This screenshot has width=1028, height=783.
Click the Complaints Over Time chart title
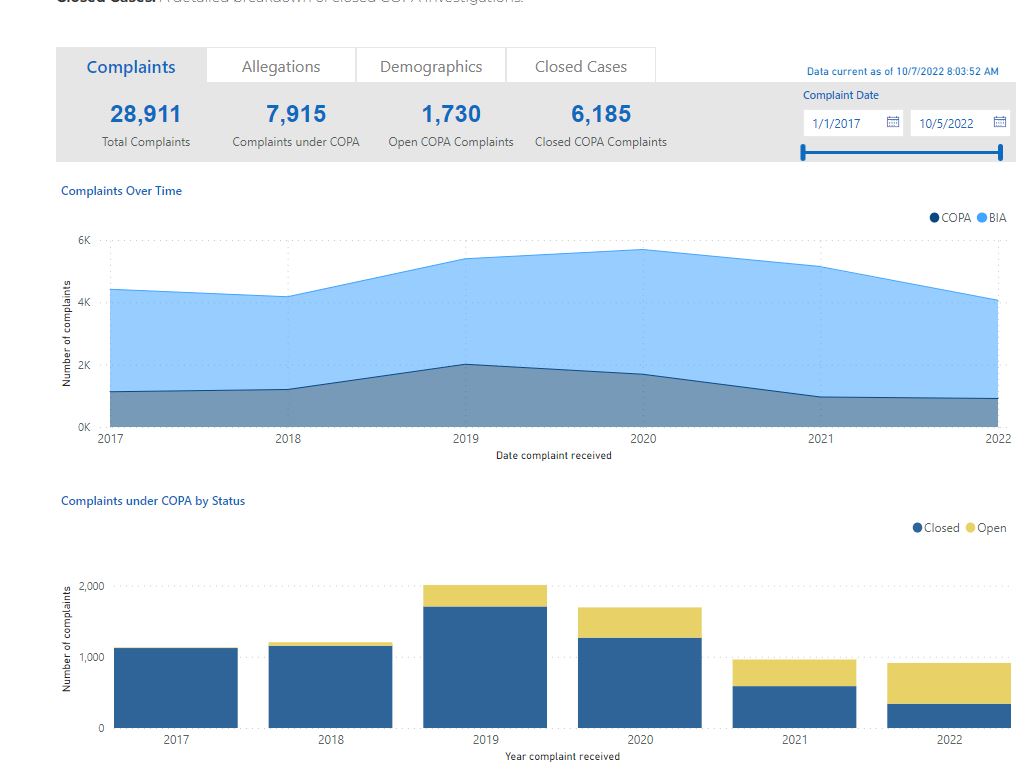pos(121,191)
